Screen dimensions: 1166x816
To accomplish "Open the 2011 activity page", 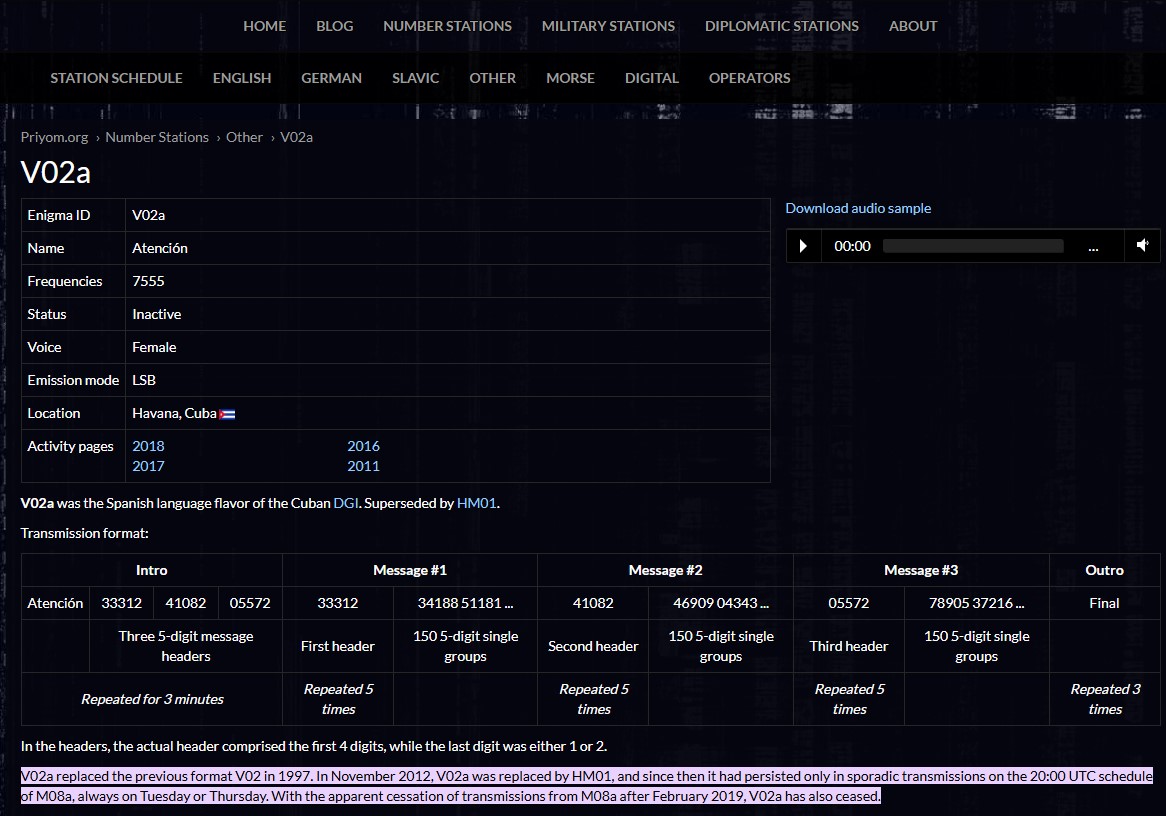I will 363,466.
